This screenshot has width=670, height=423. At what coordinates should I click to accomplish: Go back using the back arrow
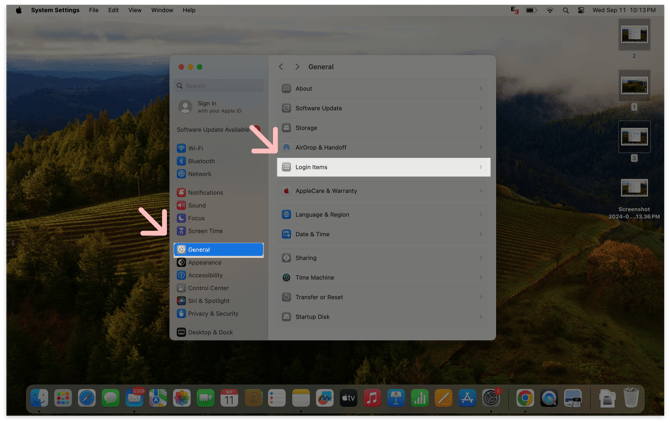click(x=281, y=67)
